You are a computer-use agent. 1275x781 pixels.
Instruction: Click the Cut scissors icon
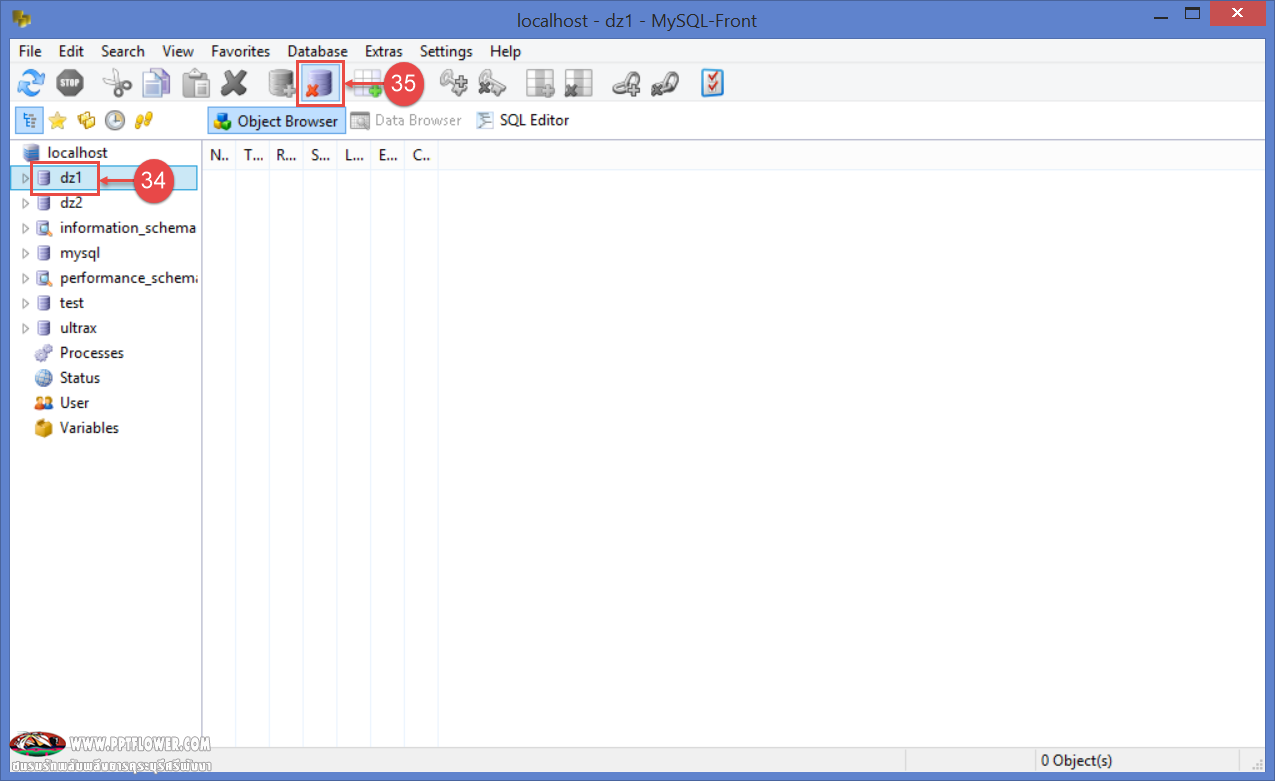point(117,84)
